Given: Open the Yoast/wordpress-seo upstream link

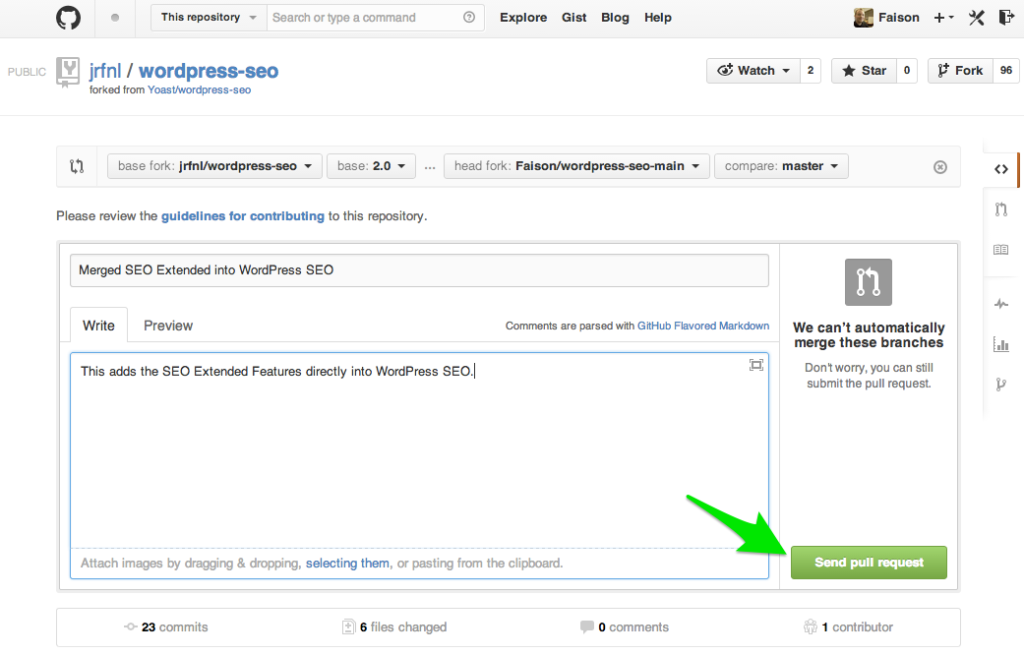Looking at the screenshot, I should click(199, 90).
